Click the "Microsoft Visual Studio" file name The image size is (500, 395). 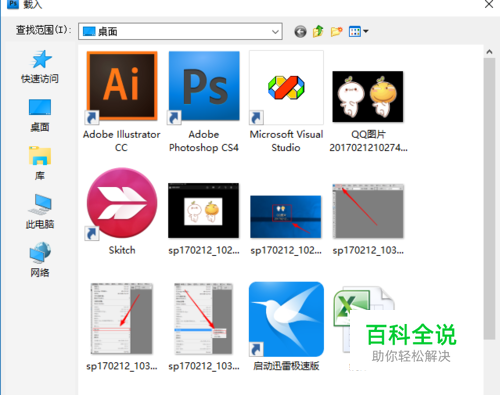pyautogui.click(x=286, y=141)
